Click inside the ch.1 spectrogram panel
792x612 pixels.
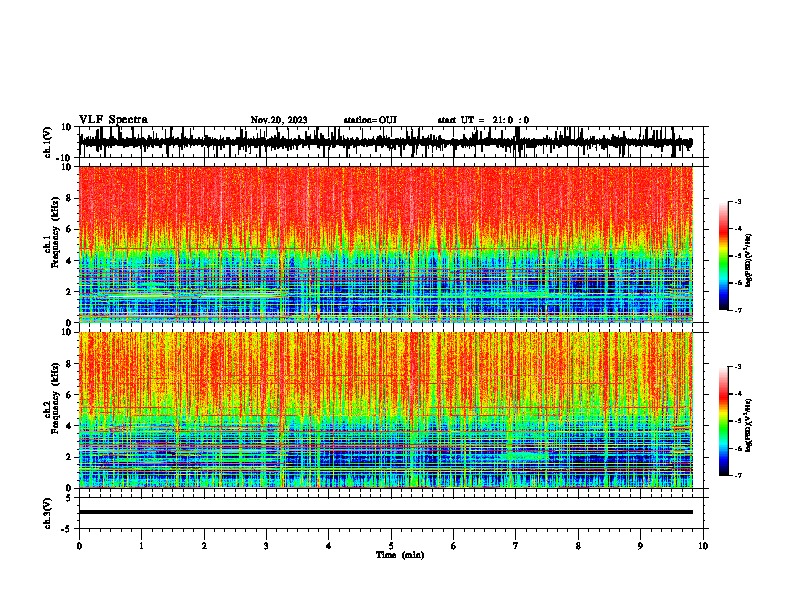(x=385, y=244)
